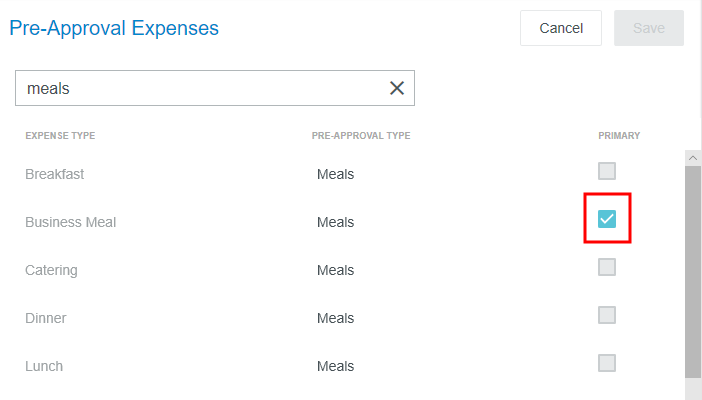Select the Breakfast expense type row

[54, 174]
